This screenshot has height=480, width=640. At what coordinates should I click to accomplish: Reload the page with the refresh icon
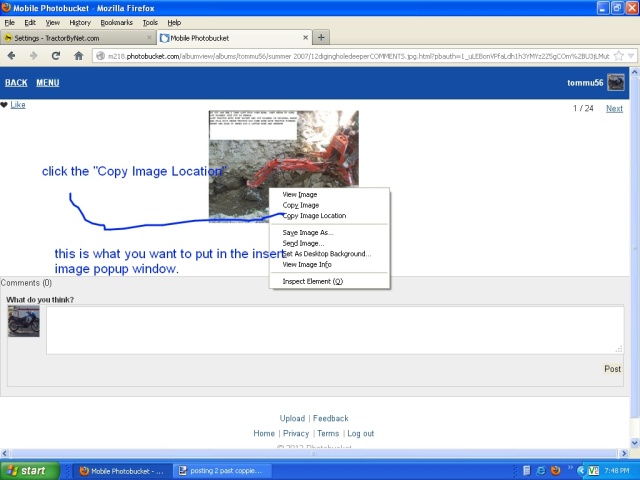pyautogui.click(x=56, y=56)
